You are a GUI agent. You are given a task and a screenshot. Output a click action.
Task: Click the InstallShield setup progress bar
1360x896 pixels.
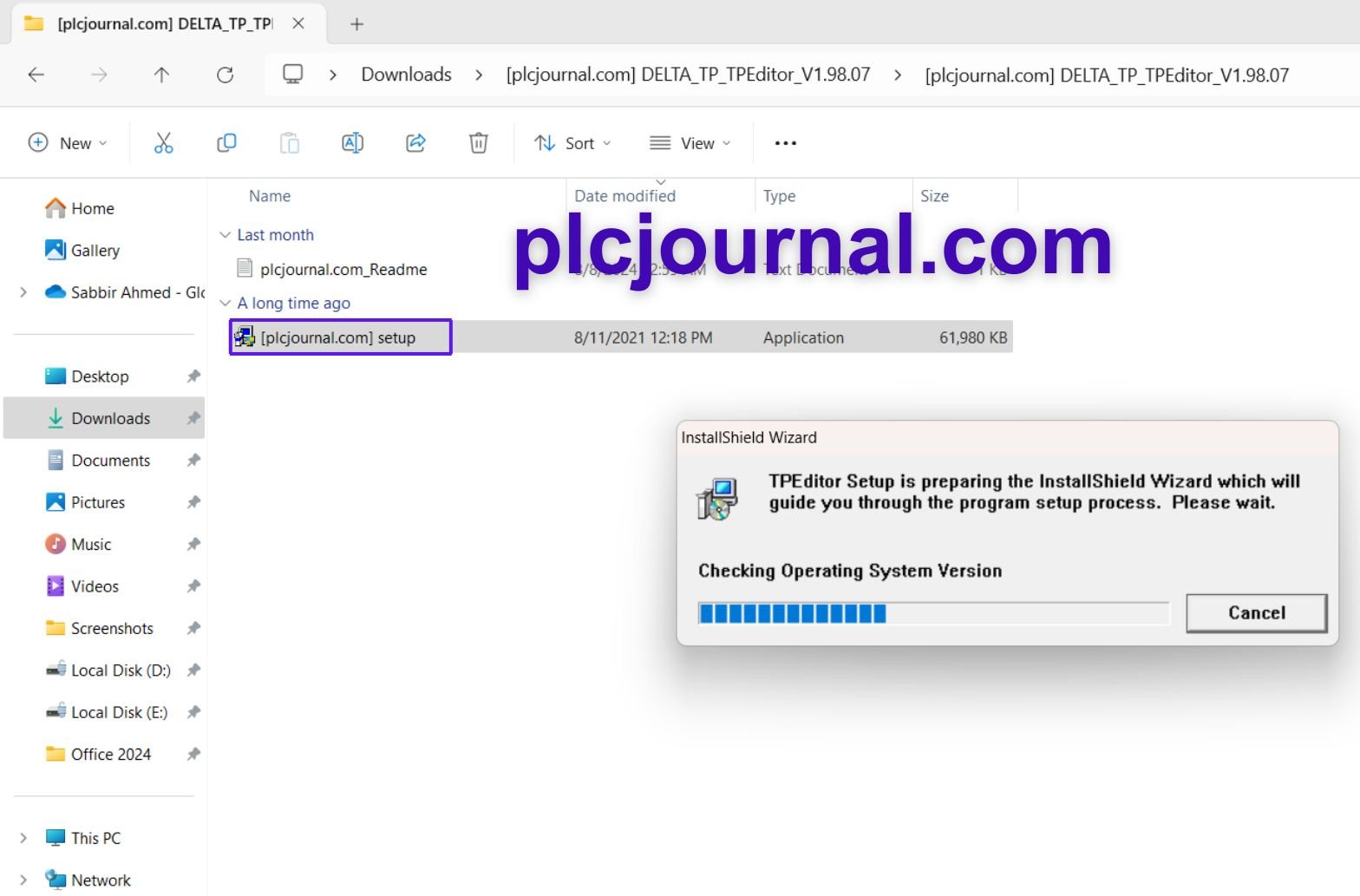coord(934,613)
